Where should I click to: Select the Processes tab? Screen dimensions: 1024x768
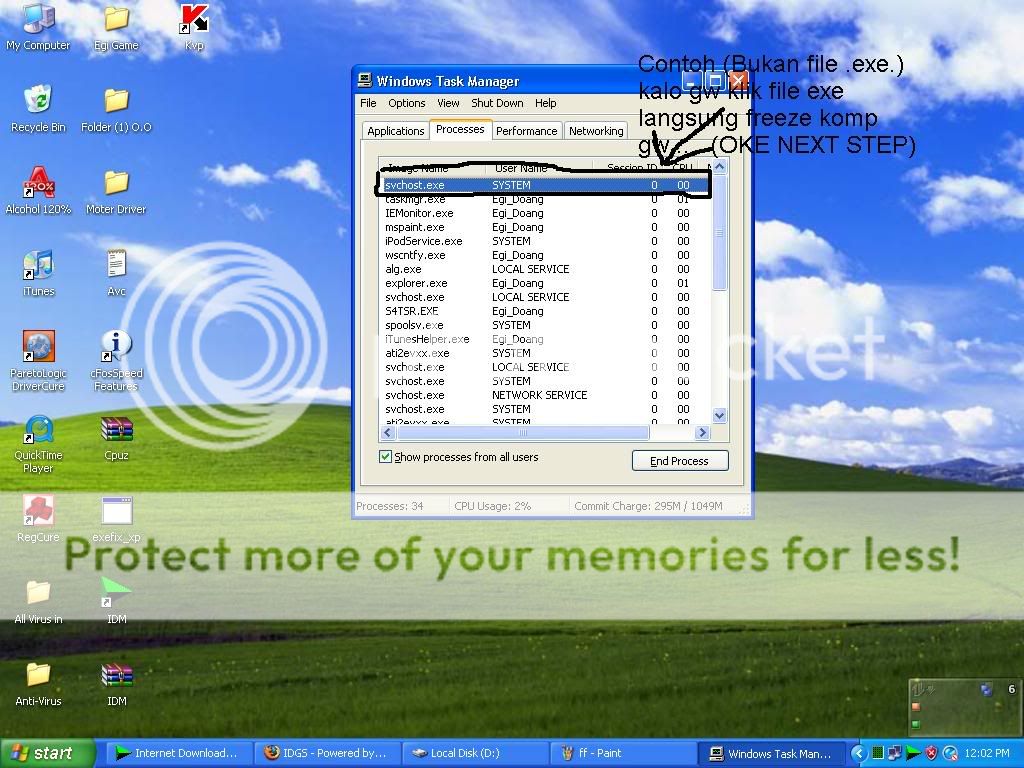tap(460, 129)
